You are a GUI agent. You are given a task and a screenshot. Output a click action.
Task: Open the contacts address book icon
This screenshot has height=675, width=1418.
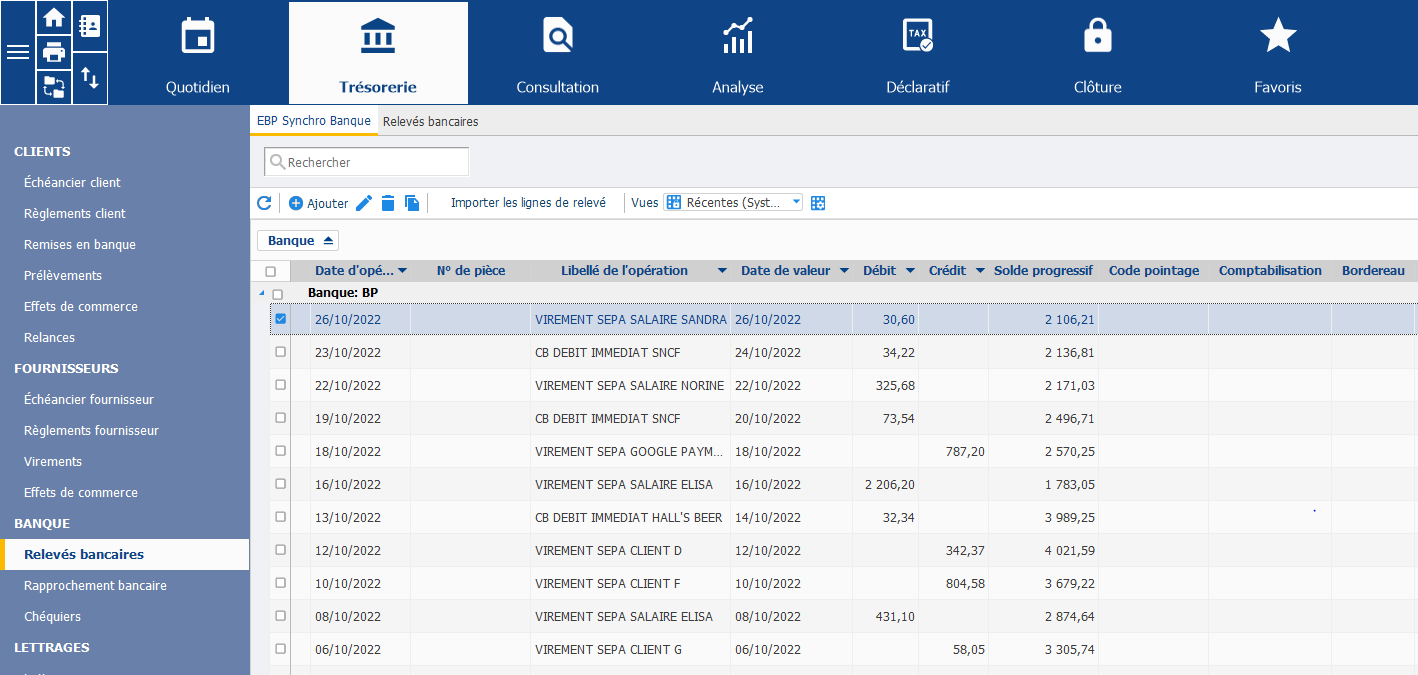tap(90, 26)
